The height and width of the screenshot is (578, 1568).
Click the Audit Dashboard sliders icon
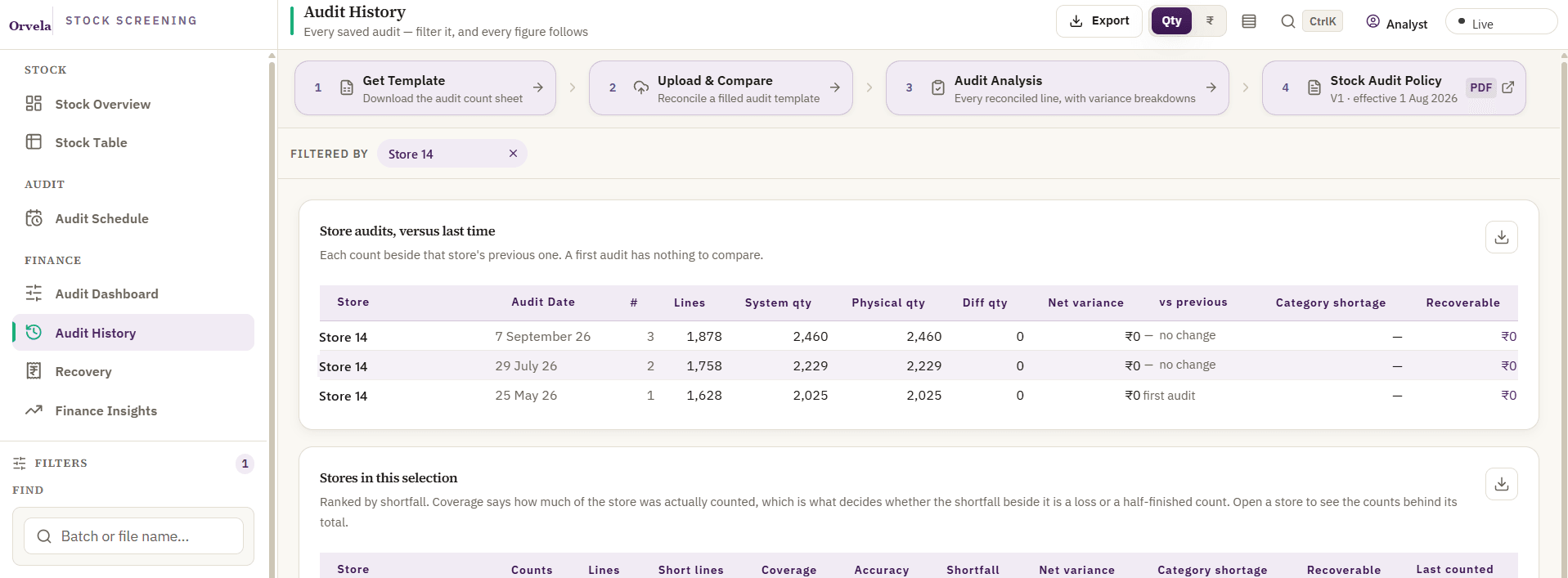point(34,293)
